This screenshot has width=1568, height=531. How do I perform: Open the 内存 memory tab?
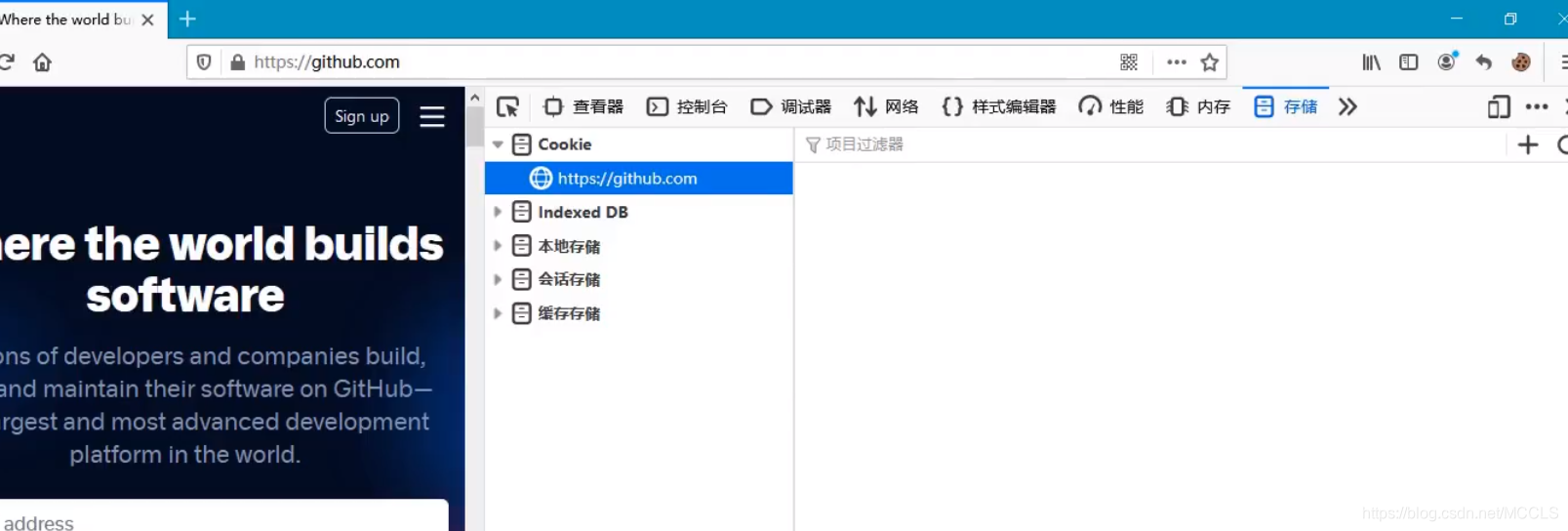click(x=1198, y=107)
